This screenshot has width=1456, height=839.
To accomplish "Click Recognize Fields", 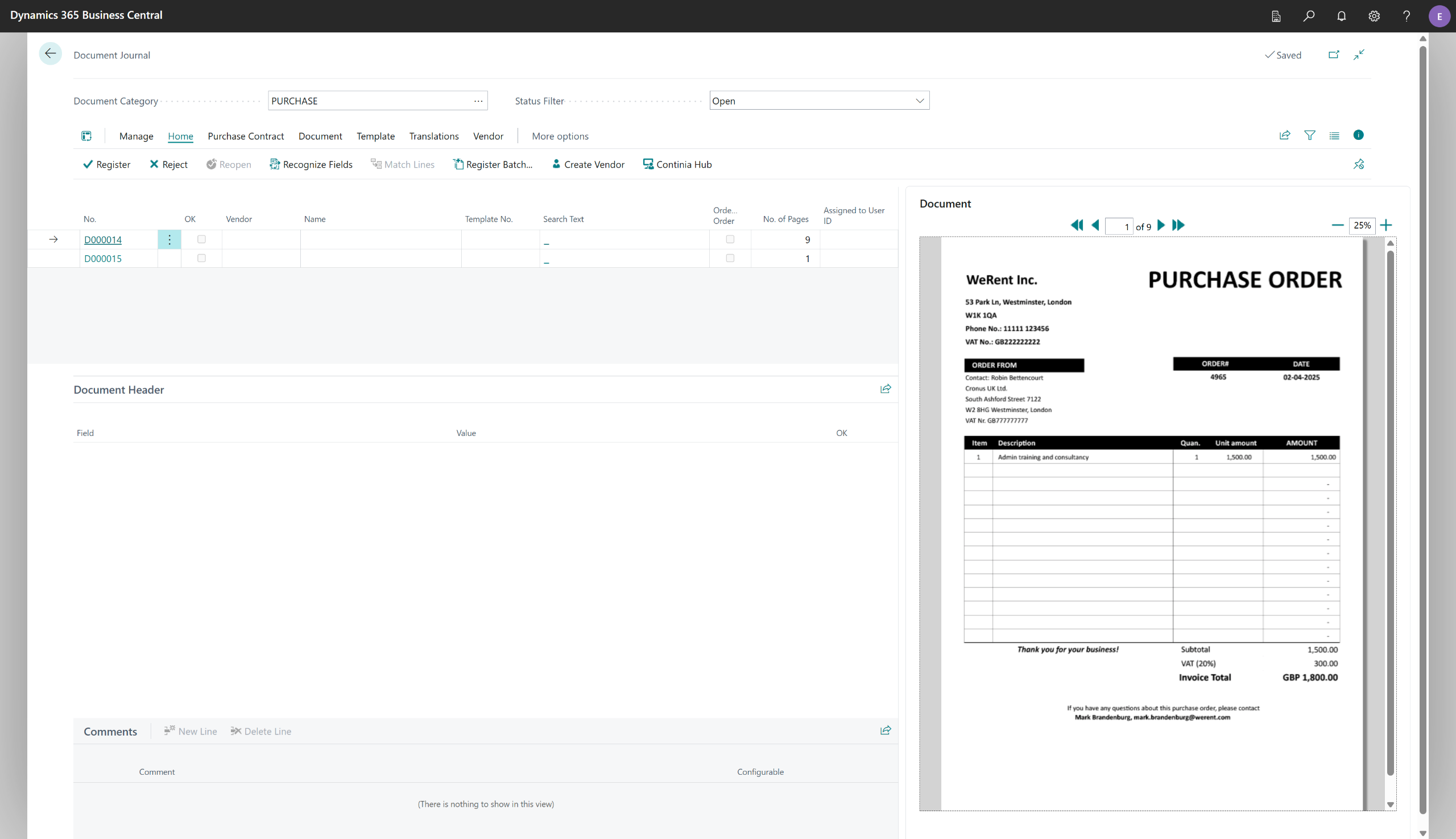I will click(x=311, y=164).
